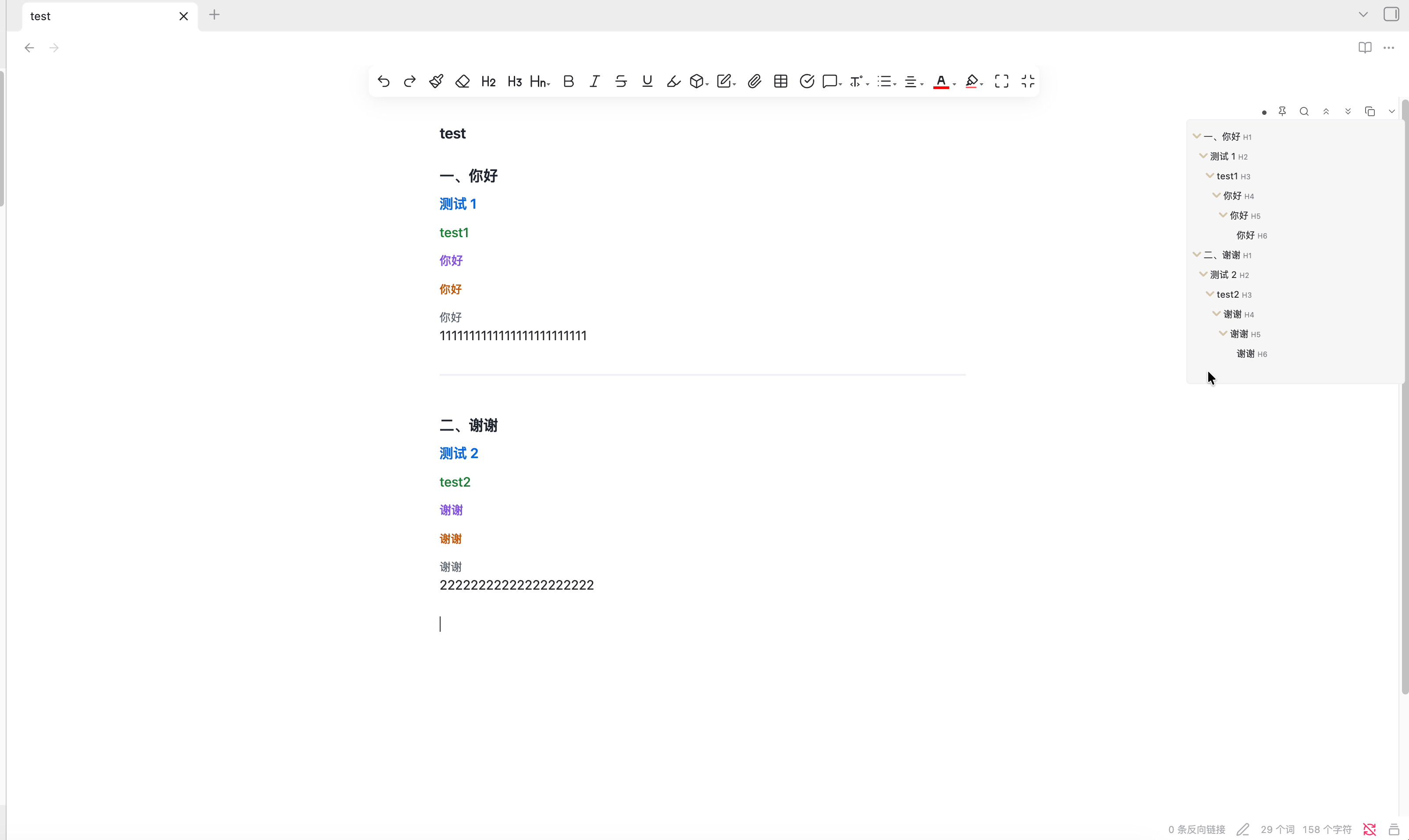Insert a task checkbox item
Screen dimensions: 1409x840
807,82
